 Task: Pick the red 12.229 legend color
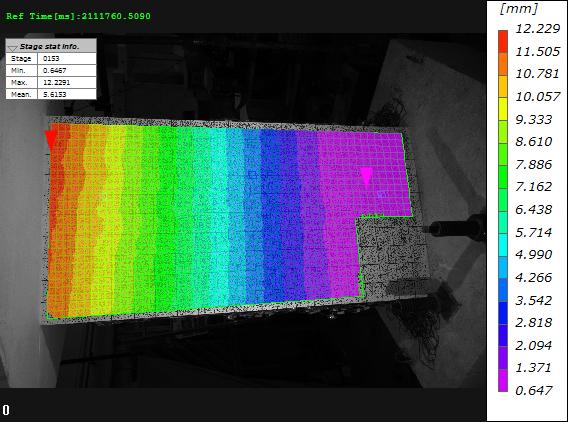(x=503, y=42)
